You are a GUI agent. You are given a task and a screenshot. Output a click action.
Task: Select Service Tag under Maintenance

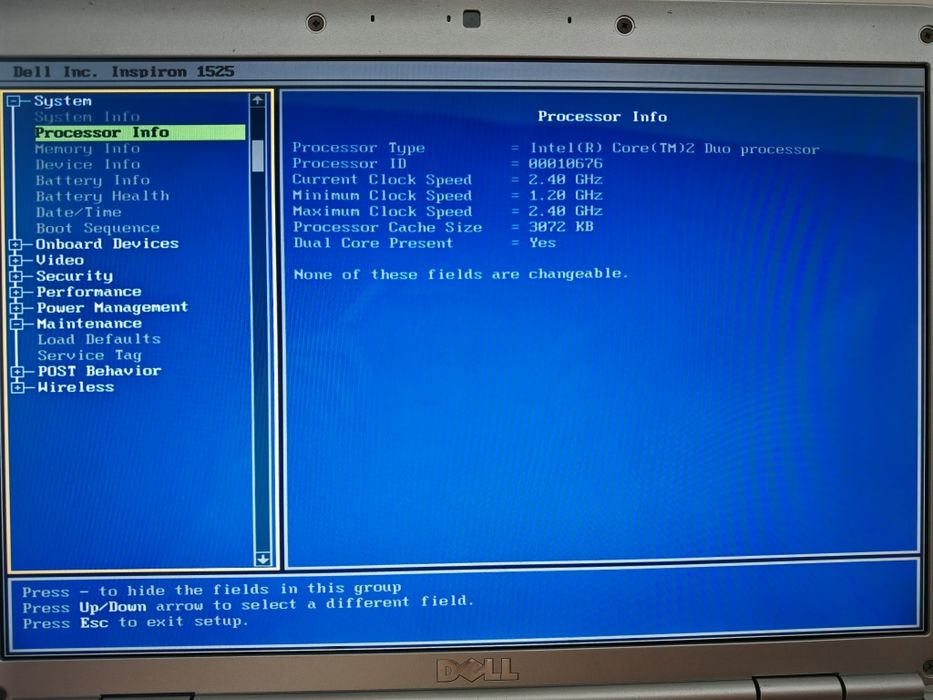tap(89, 355)
